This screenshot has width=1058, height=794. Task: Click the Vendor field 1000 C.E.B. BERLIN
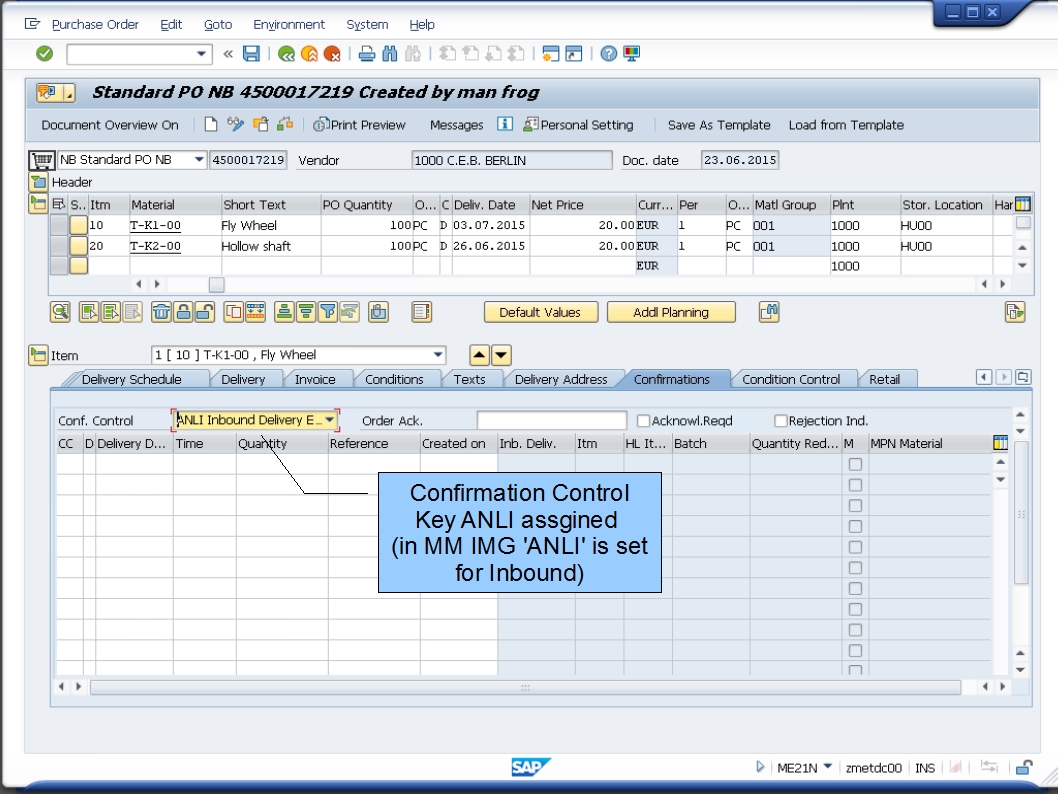(512, 161)
